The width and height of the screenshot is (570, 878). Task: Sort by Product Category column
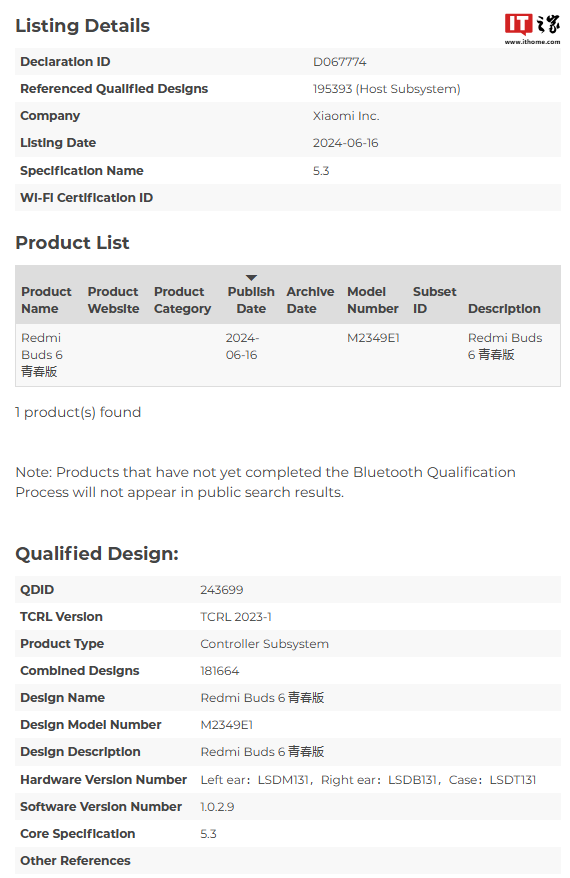pos(182,300)
